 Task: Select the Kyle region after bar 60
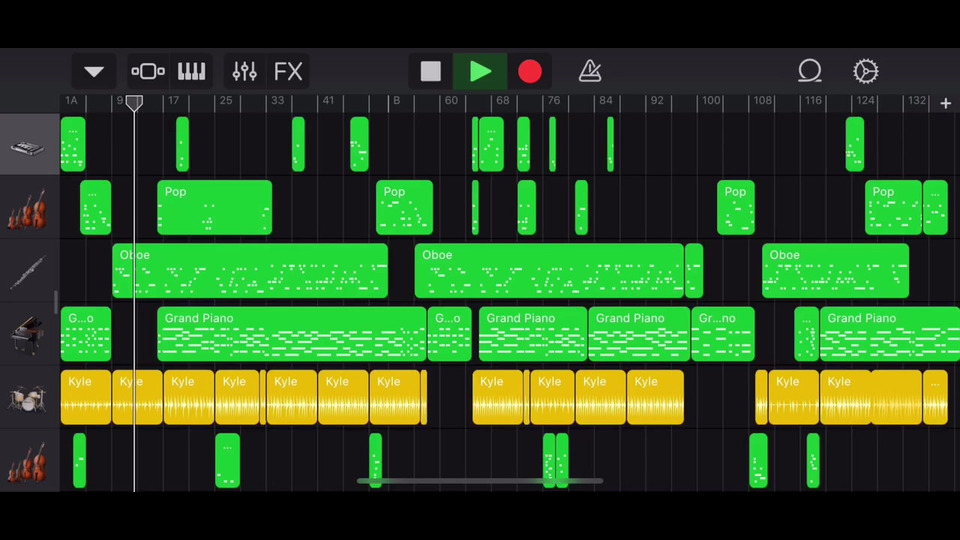tap(498, 397)
